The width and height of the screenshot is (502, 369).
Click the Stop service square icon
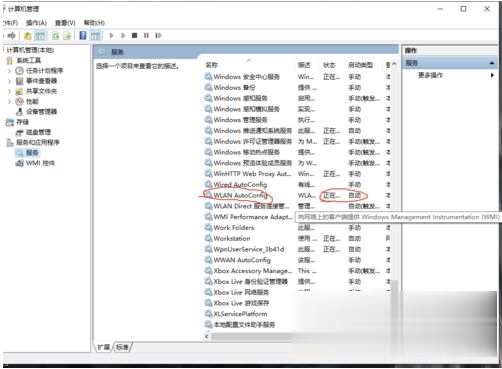point(134,35)
